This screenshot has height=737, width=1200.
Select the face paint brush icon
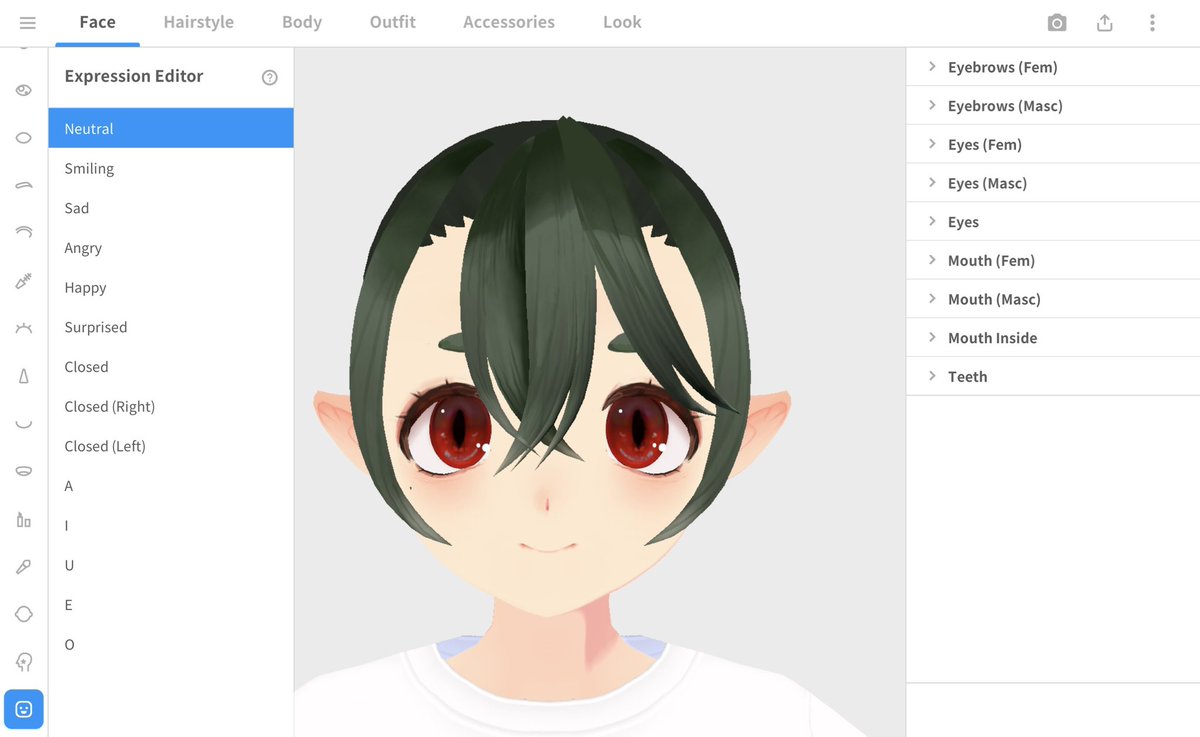click(24, 566)
